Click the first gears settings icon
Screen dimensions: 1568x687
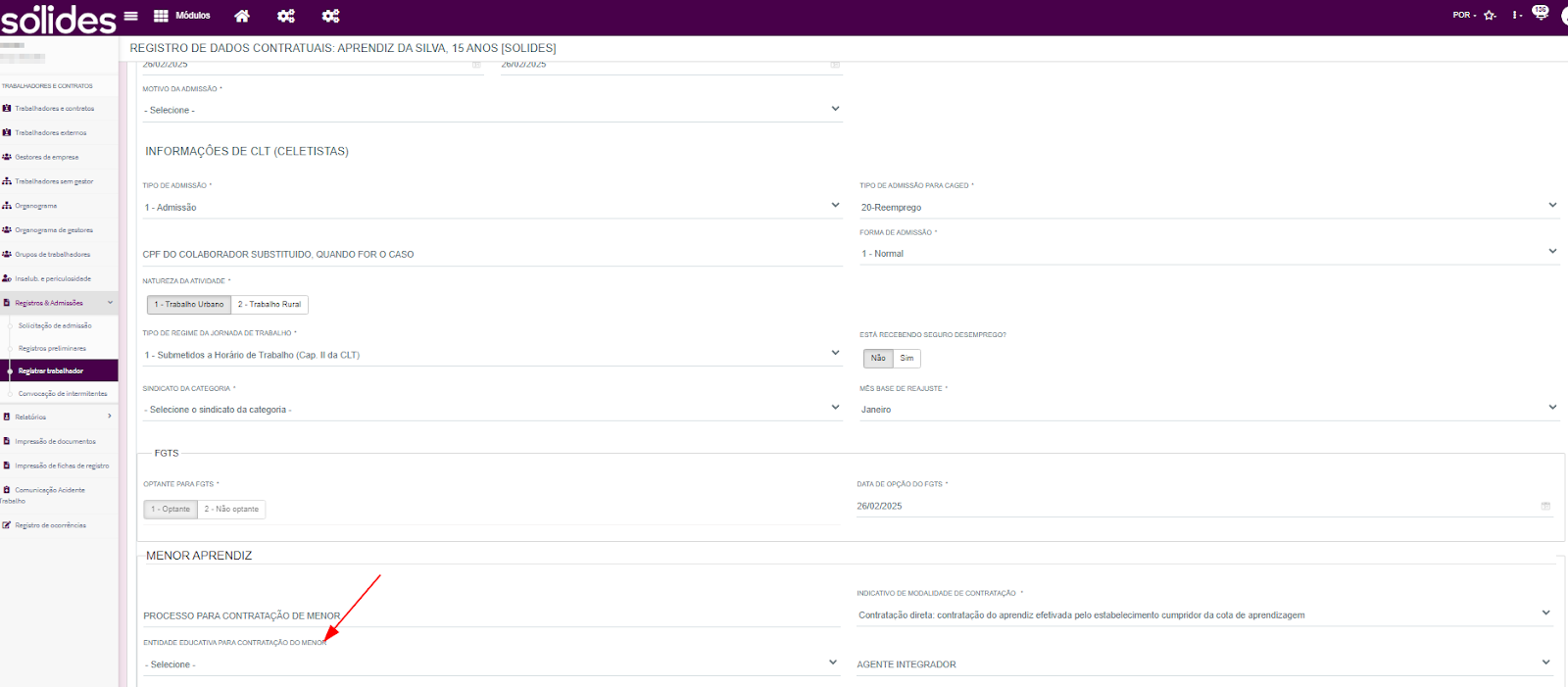click(x=286, y=16)
